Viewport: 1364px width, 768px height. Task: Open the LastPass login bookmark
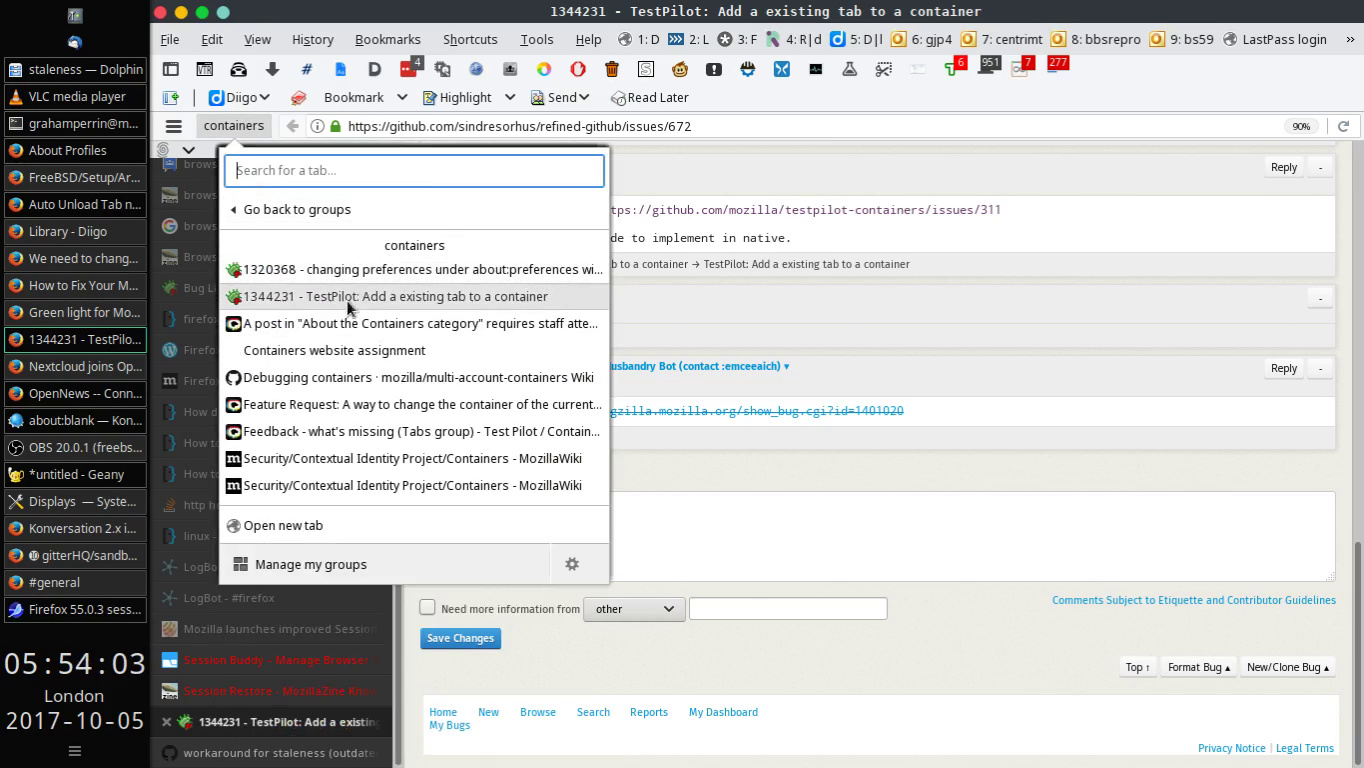click(x=1275, y=39)
